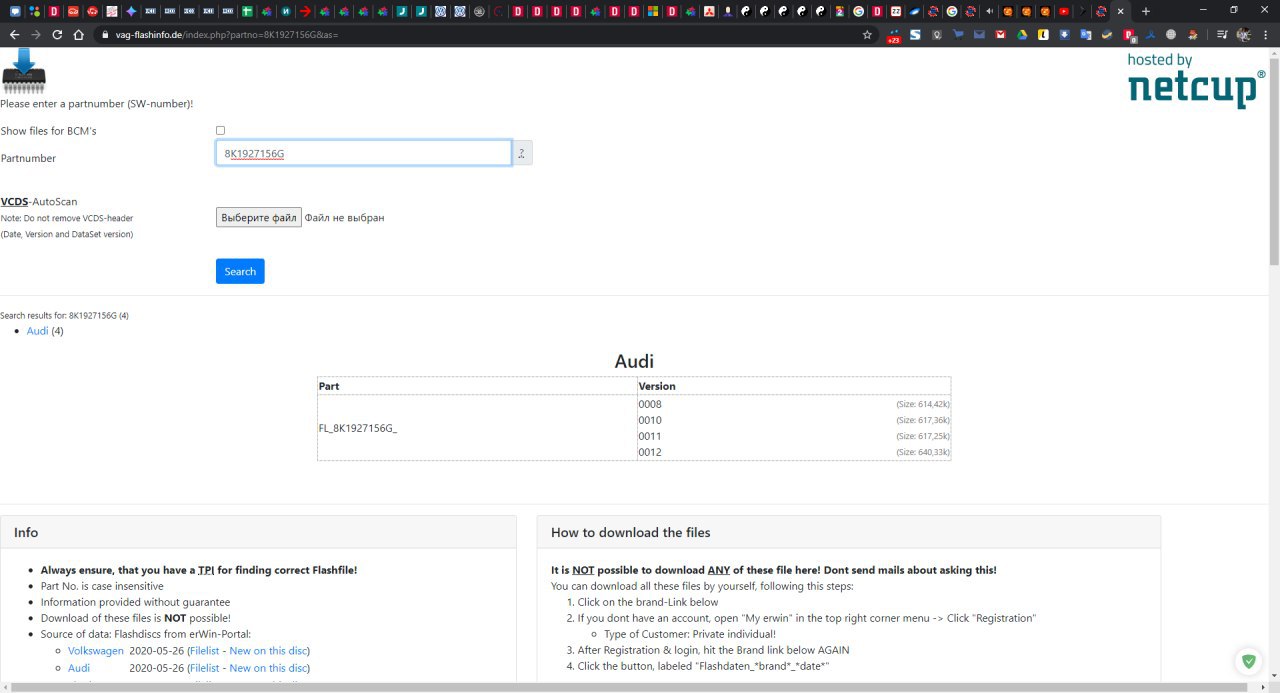Open New on this disc for Audi
Viewport: 1280px width, 693px height.
point(268,668)
